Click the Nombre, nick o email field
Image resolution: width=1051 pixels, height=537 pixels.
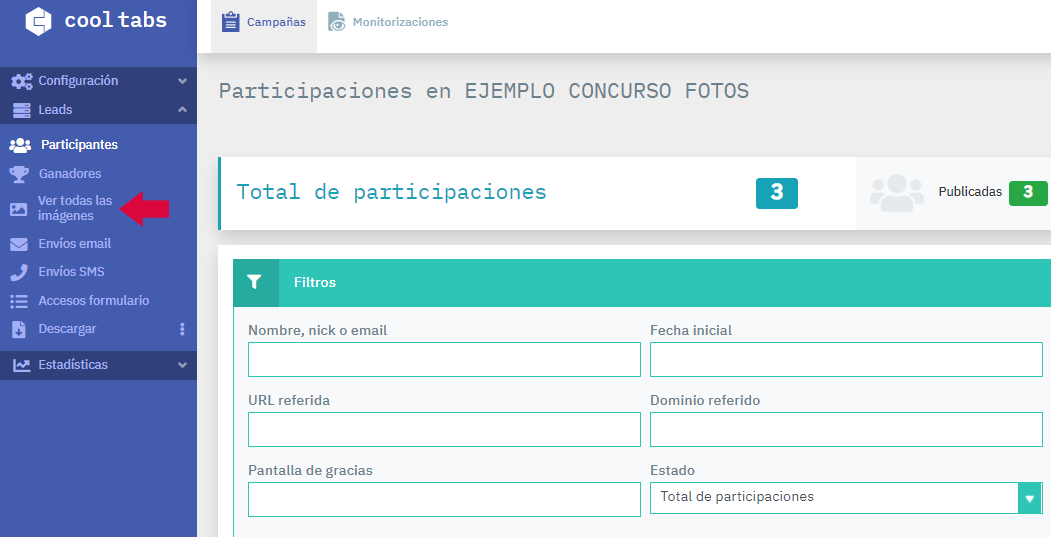(x=444, y=360)
